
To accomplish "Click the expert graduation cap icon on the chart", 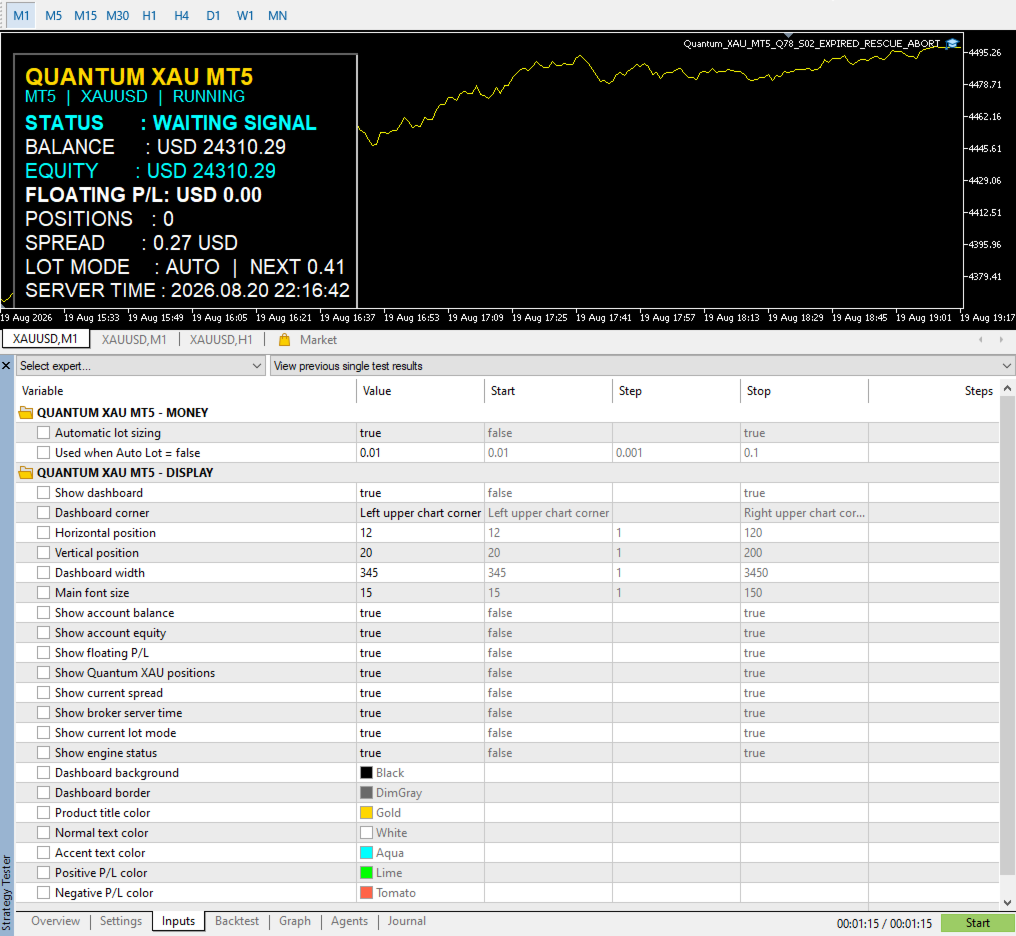I will pyautogui.click(x=952, y=44).
